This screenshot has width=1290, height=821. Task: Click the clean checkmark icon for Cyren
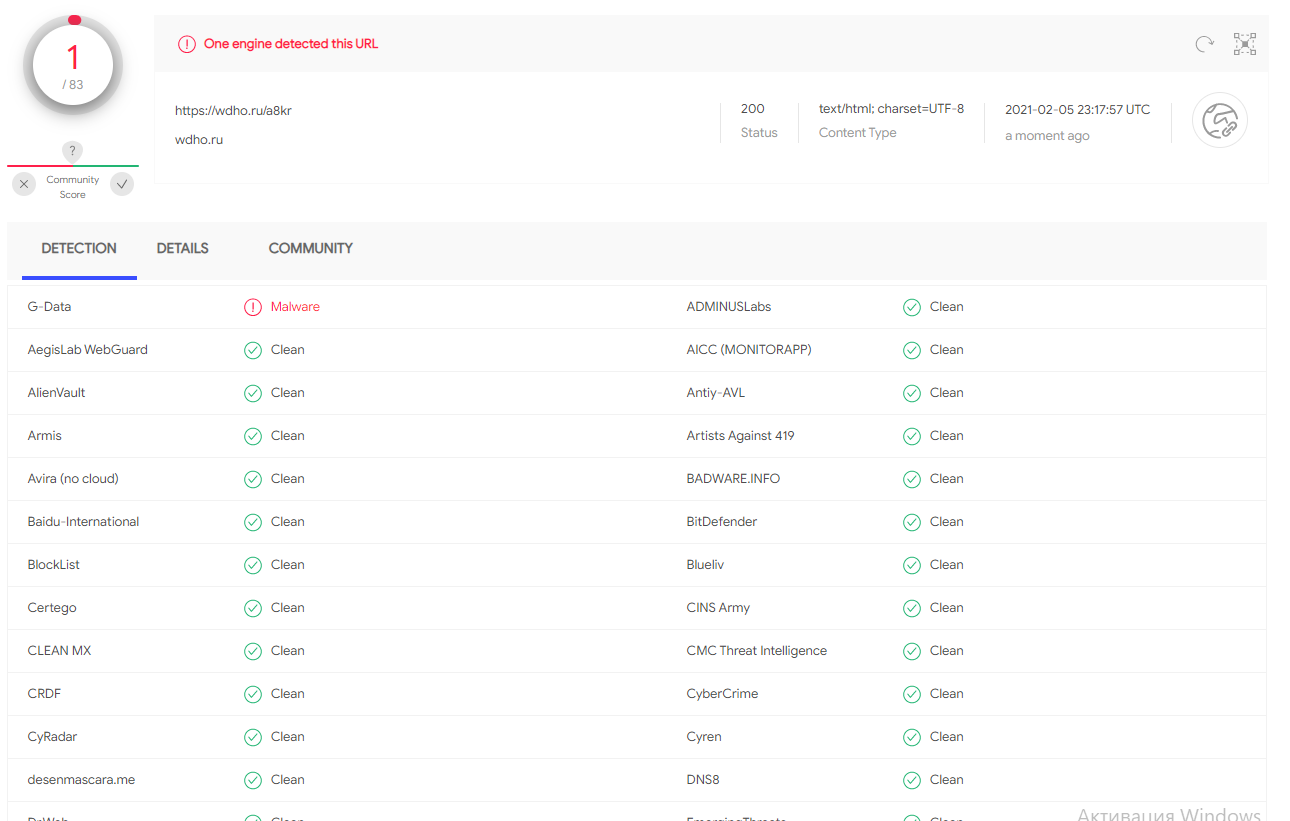[x=912, y=737]
